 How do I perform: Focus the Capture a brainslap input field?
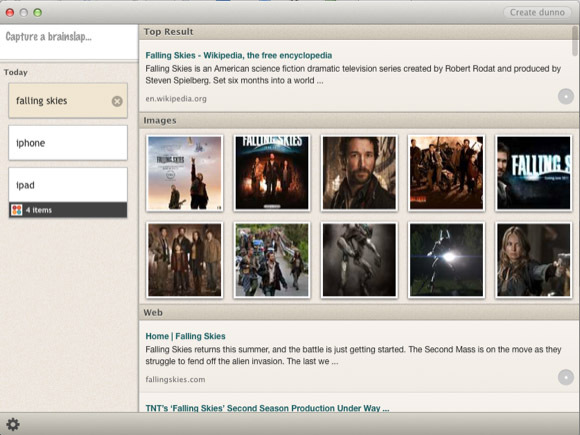pos(69,42)
